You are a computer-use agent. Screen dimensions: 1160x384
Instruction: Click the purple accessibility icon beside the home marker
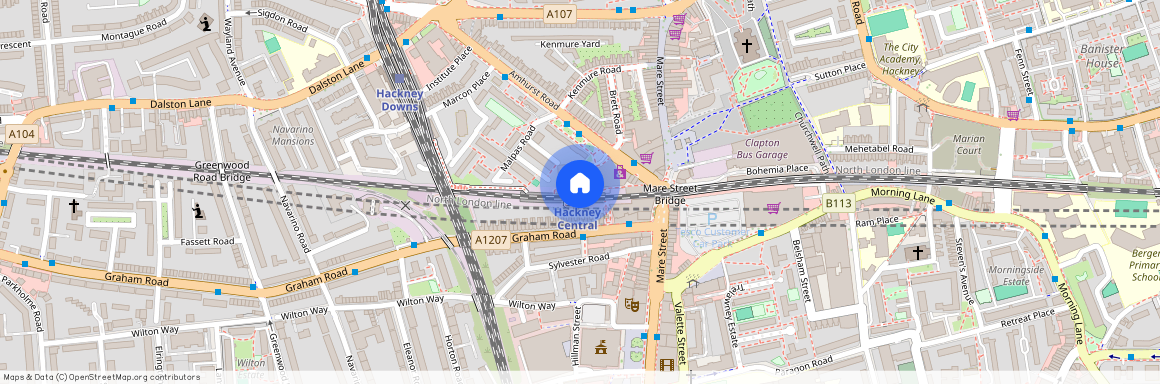click(620, 172)
